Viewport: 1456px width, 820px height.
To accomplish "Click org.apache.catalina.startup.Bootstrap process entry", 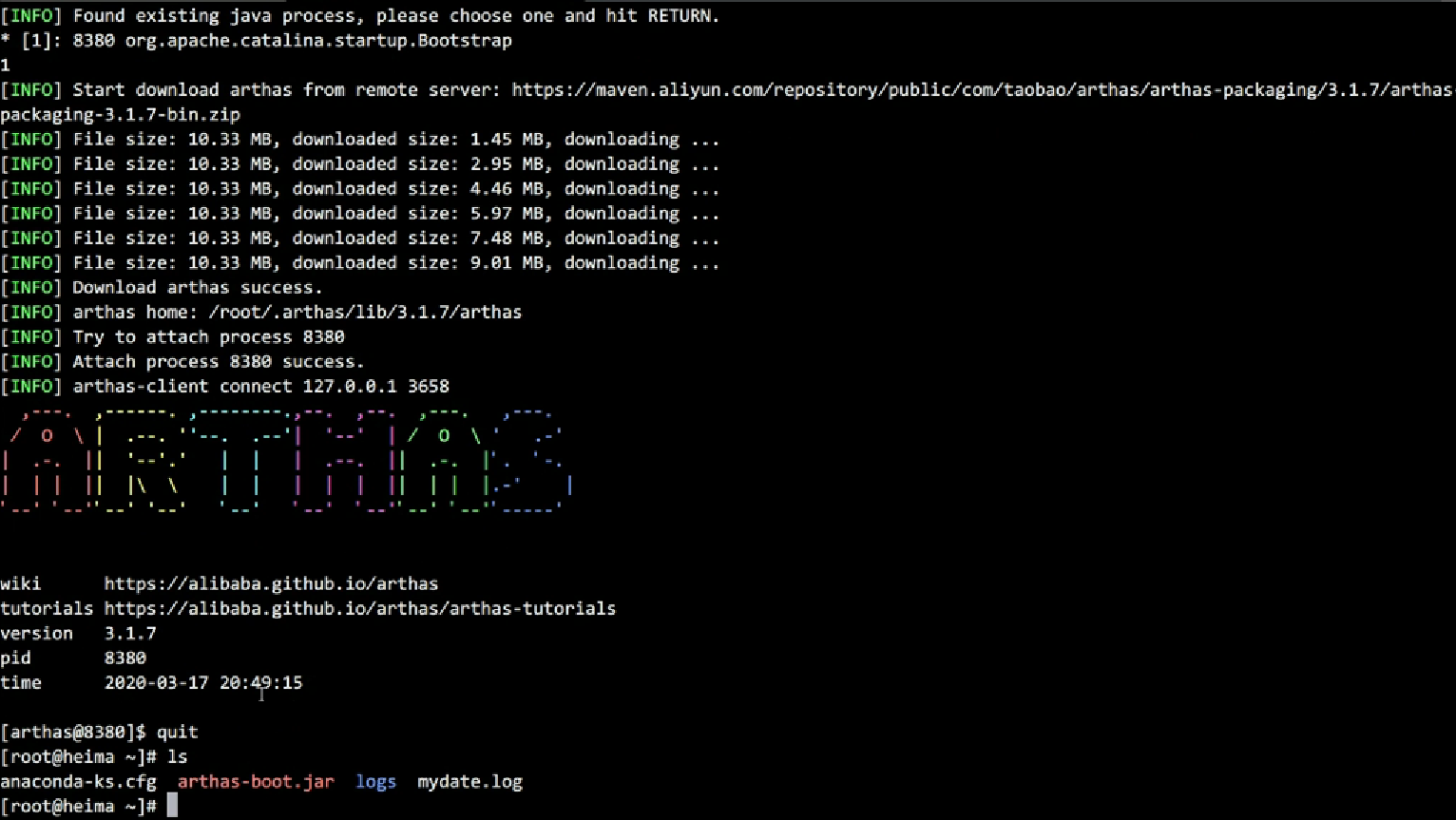I will pyautogui.click(x=318, y=40).
